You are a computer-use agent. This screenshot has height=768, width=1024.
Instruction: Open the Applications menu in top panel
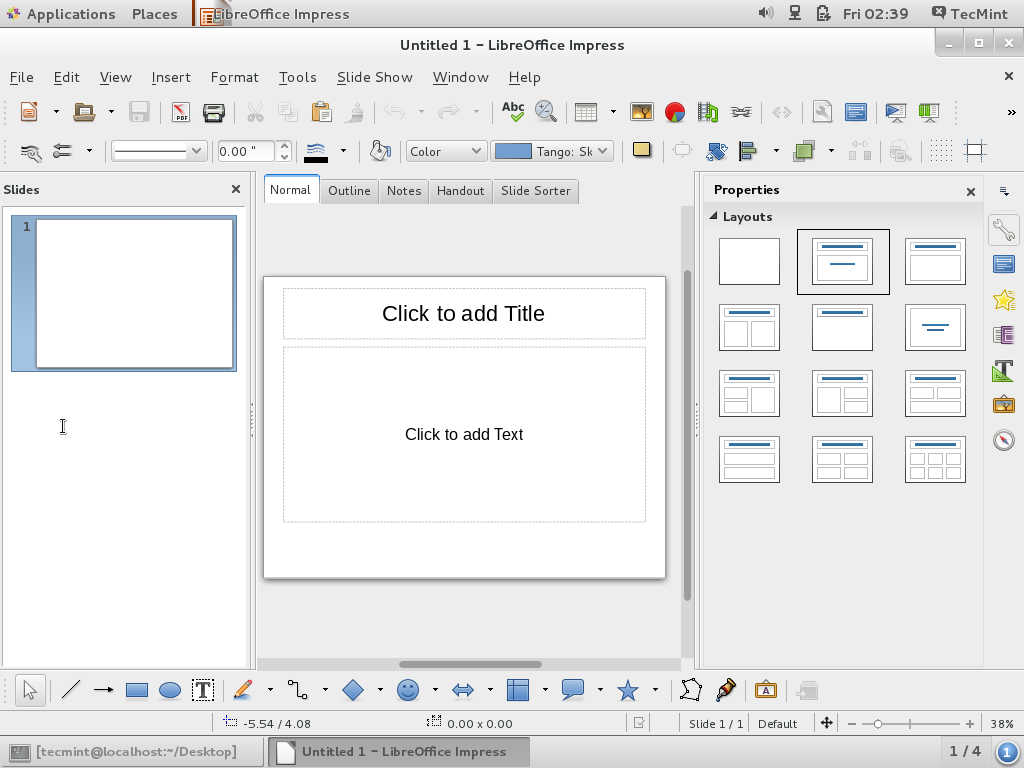point(70,14)
